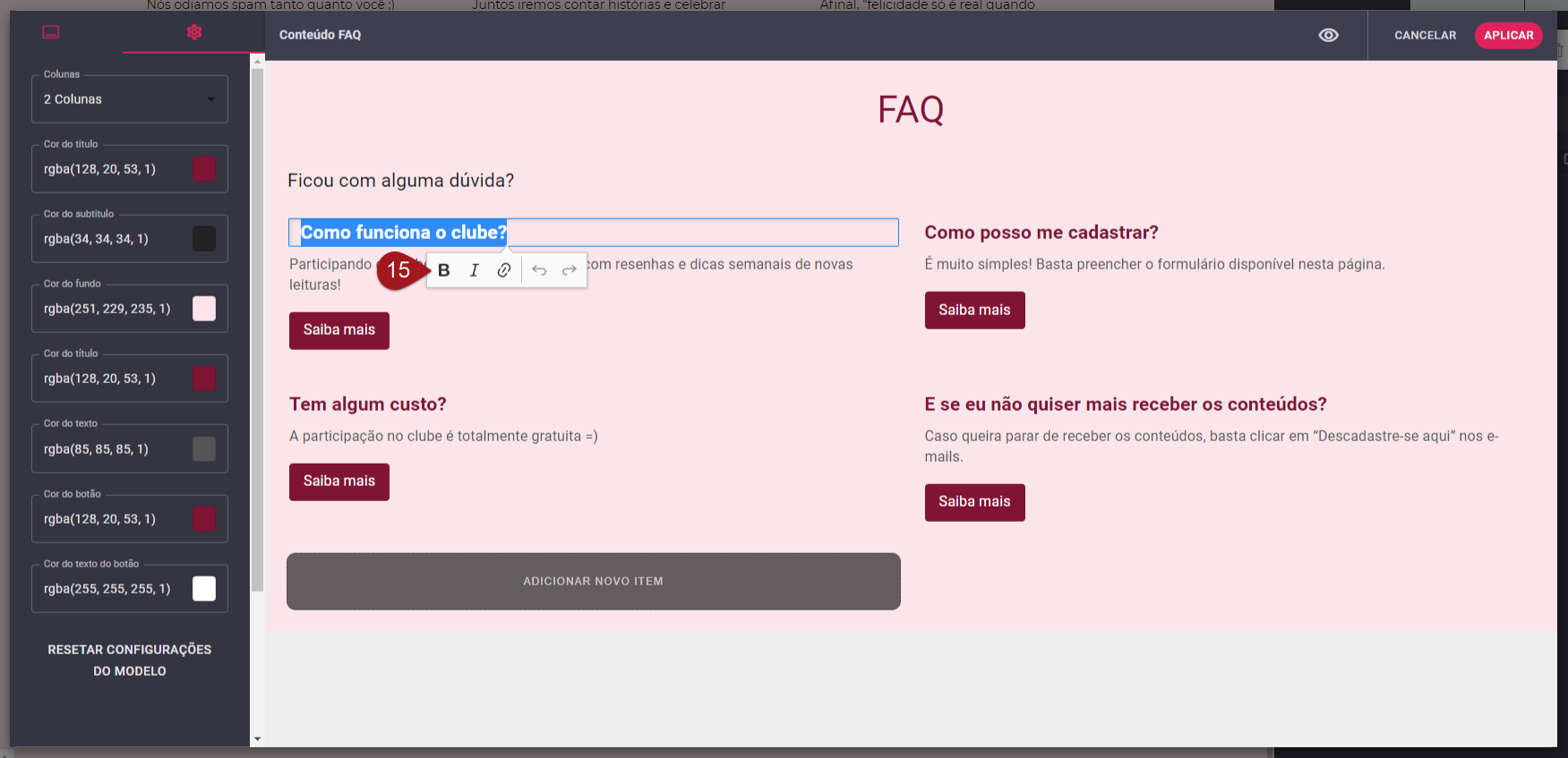Image resolution: width=1568 pixels, height=758 pixels.
Task: Switch to the settings gear tab
Action: point(193,32)
